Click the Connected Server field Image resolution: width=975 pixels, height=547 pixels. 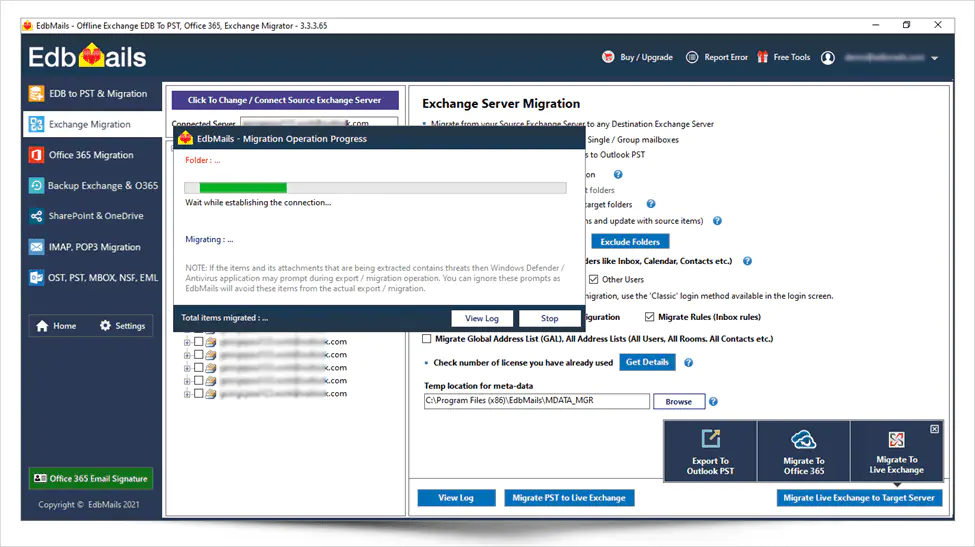(319, 123)
